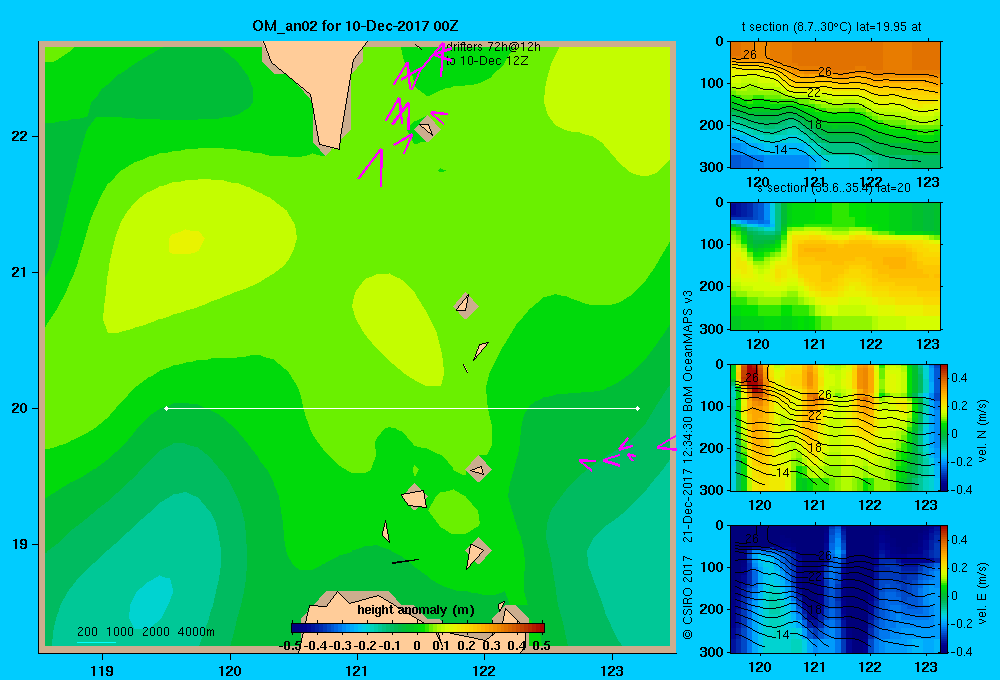The height and width of the screenshot is (680, 1000).
Task: Click the "vel. N (m/s)" axis label
Action: click(x=983, y=431)
